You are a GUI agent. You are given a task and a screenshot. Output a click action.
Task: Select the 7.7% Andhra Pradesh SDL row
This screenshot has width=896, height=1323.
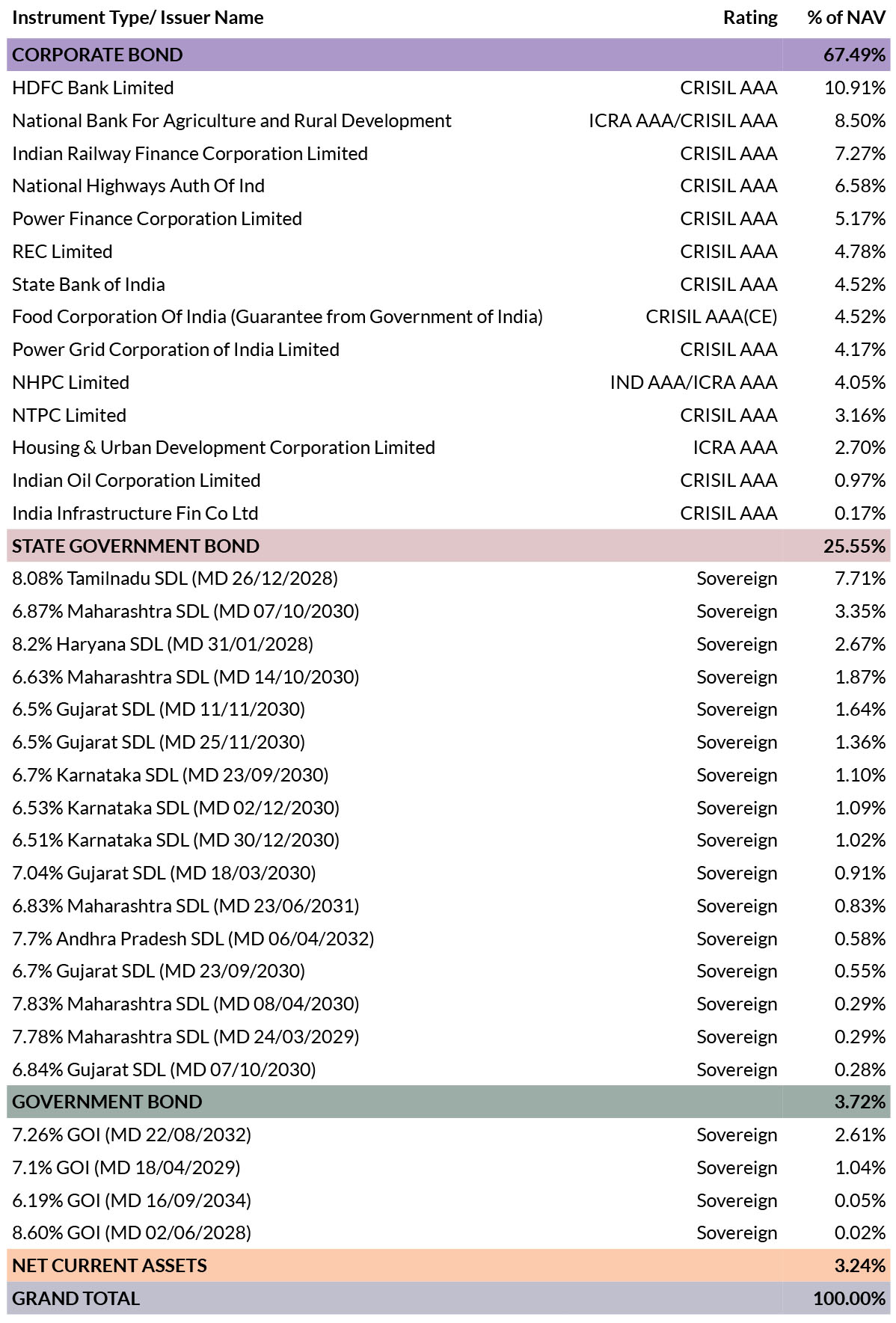click(x=448, y=939)
